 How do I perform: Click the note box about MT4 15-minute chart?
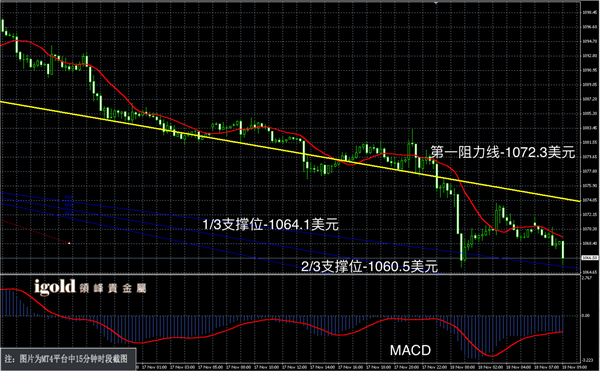[68, 359]
